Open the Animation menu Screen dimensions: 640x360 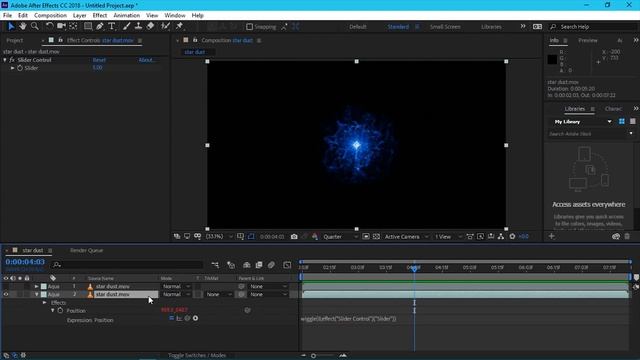click(127, 16)
